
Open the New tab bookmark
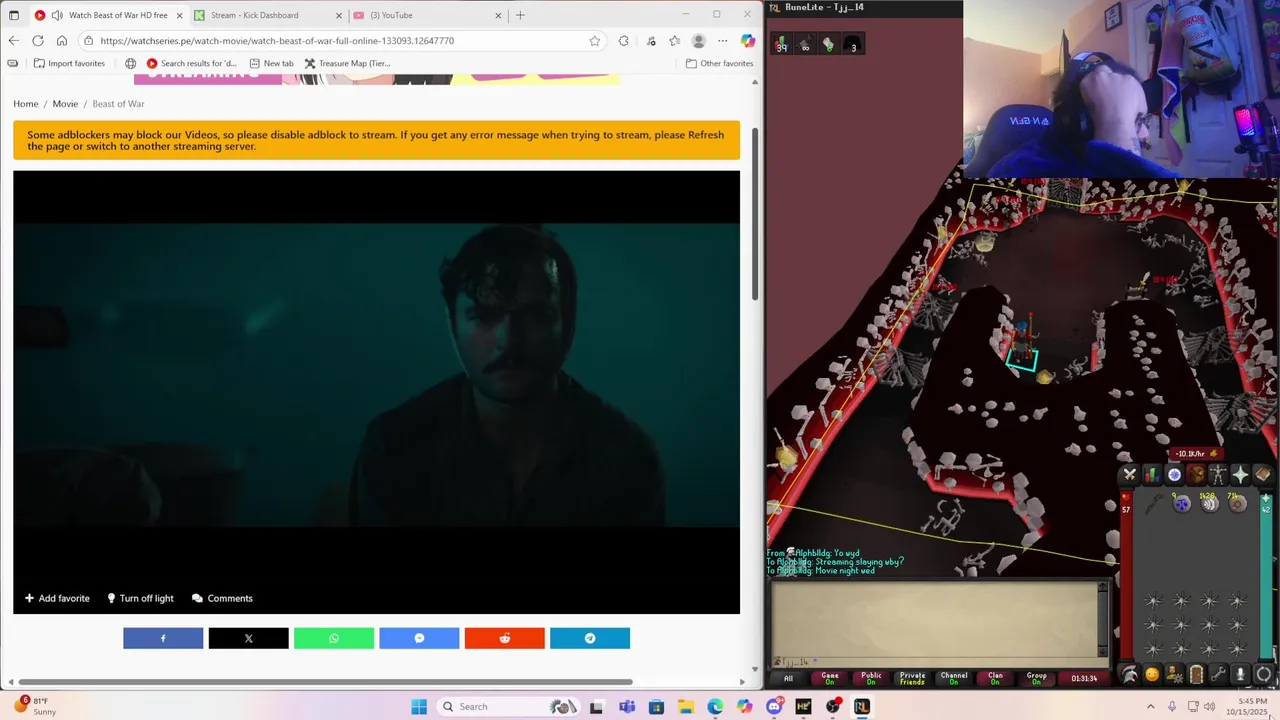pyautogui.click(x=271, y=63)
